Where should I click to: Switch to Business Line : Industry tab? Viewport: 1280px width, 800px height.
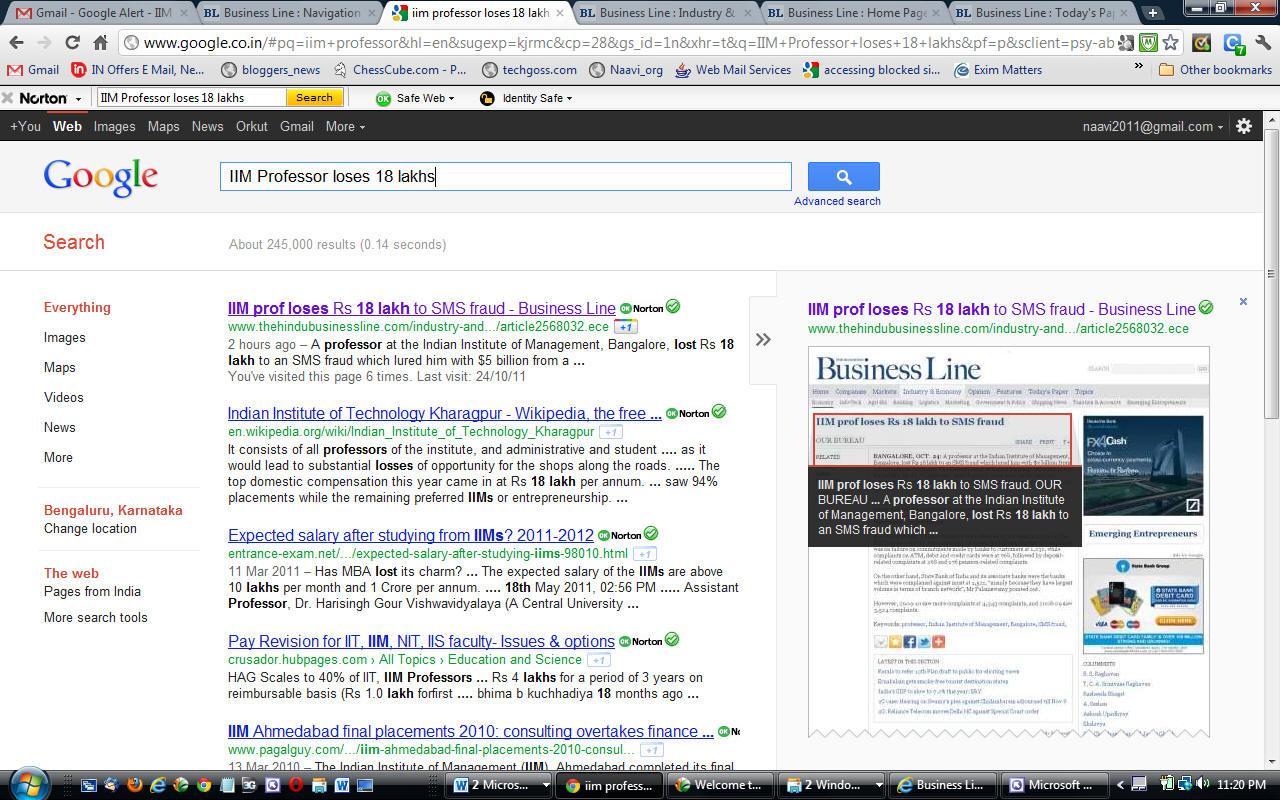[x=665, y=13]
